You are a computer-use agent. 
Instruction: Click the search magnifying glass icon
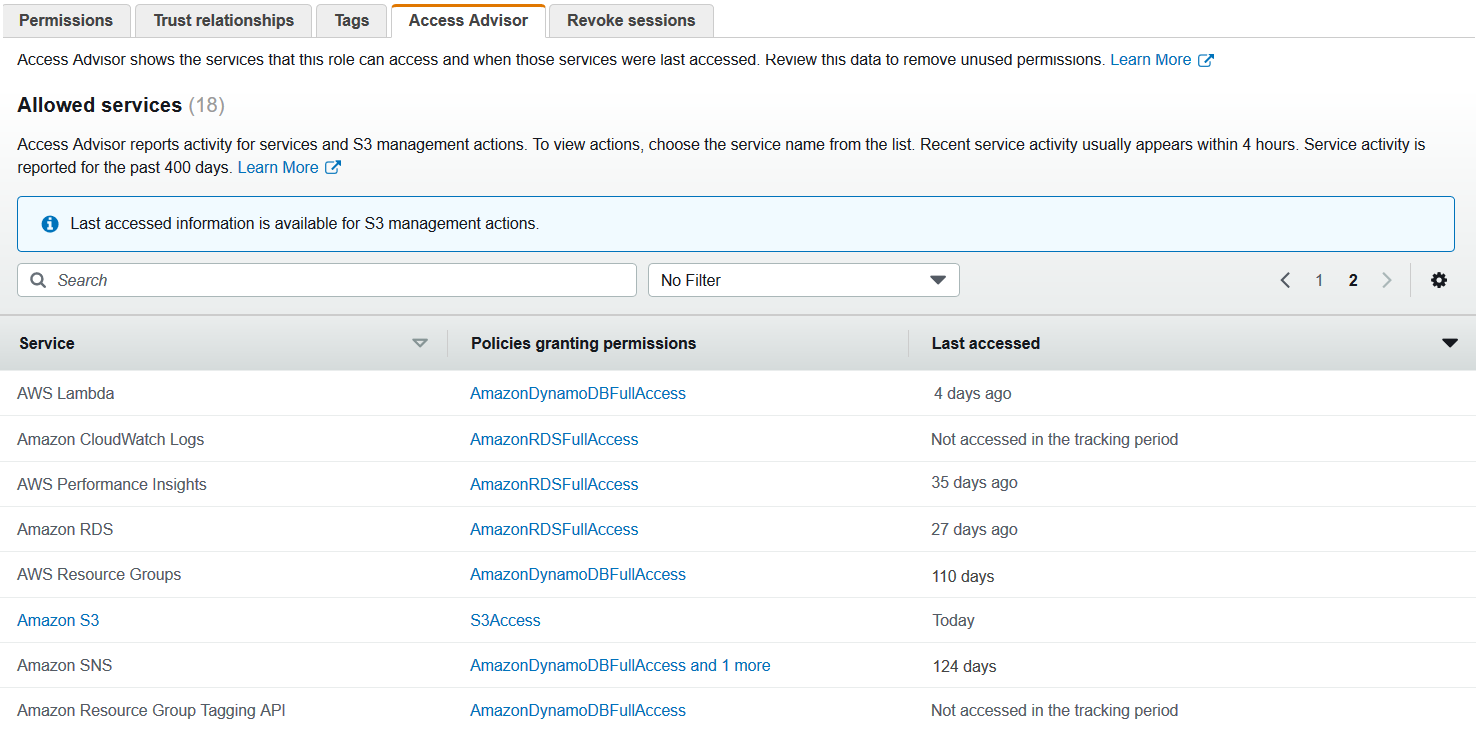(x=37, y=280)
